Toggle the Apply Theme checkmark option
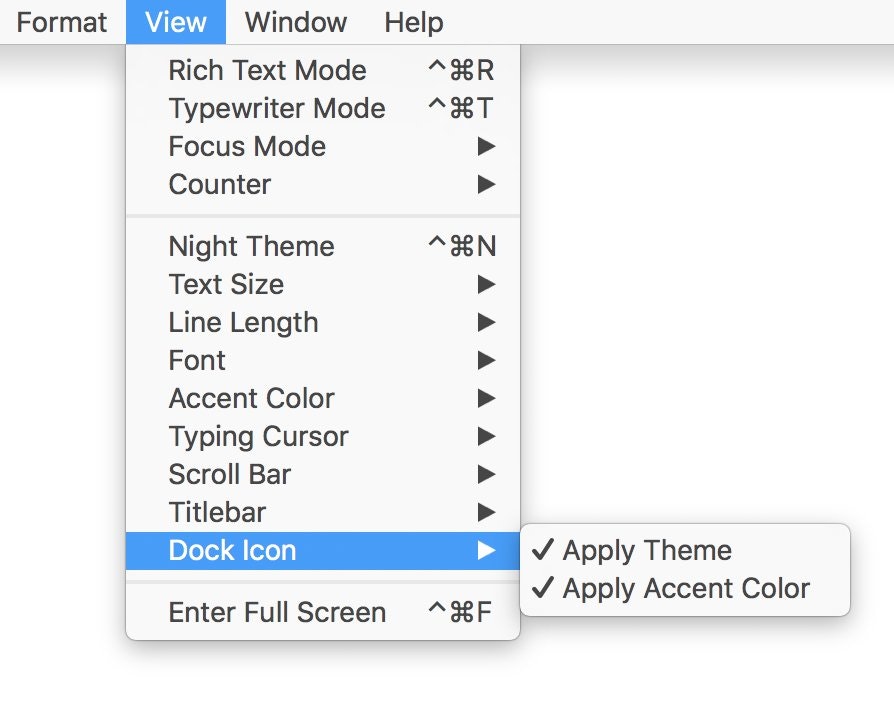This screenshot has width=894, height=706. (685, 550)
